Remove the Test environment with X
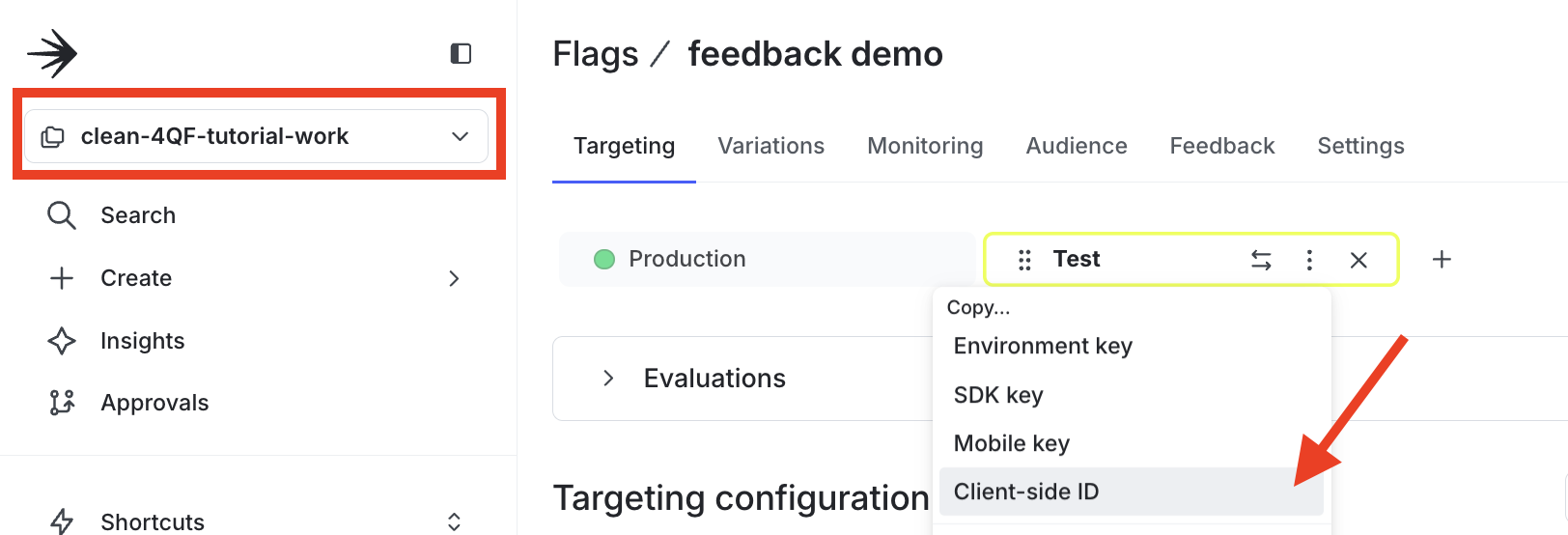1568x535 pixels. click(x=1358, y=260)
